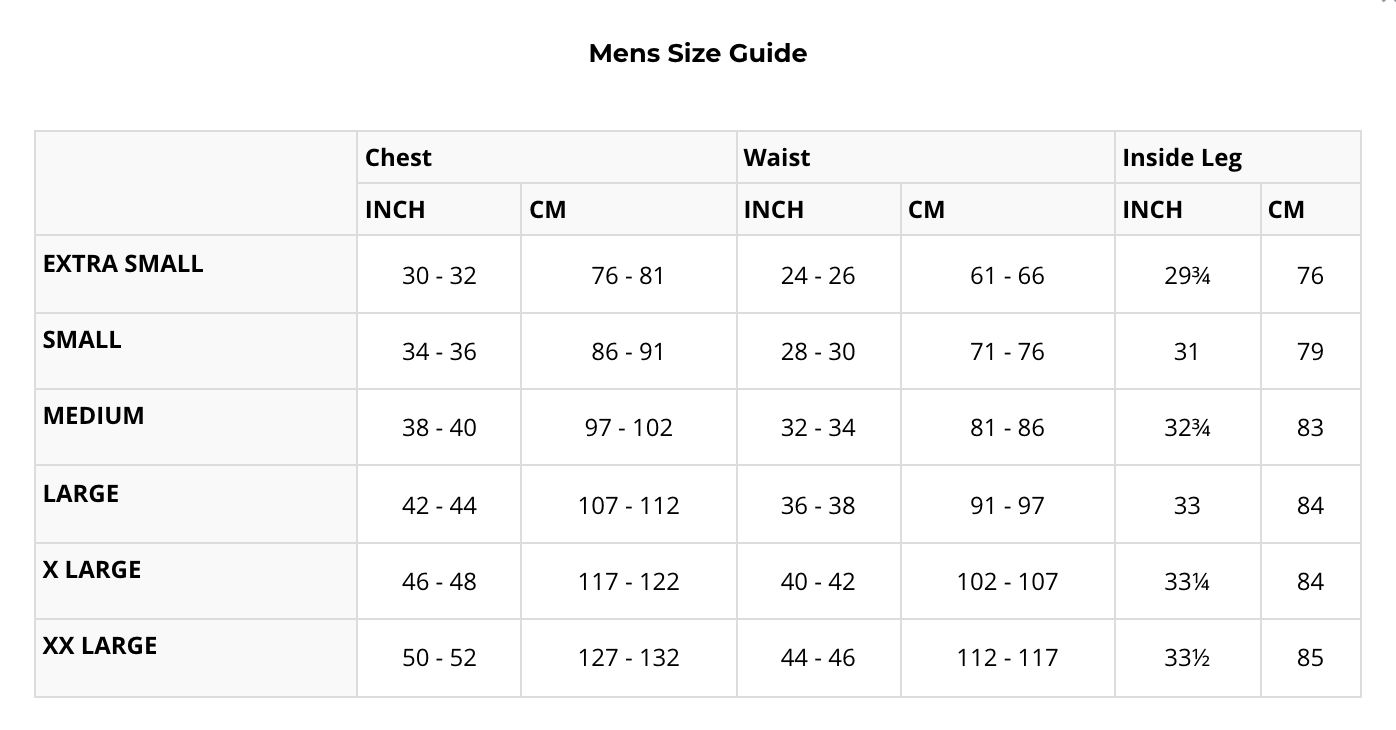Click the EXTRA SMALL row label
The width and height of the screenshot is (1396, 730).
pos(123,264)
